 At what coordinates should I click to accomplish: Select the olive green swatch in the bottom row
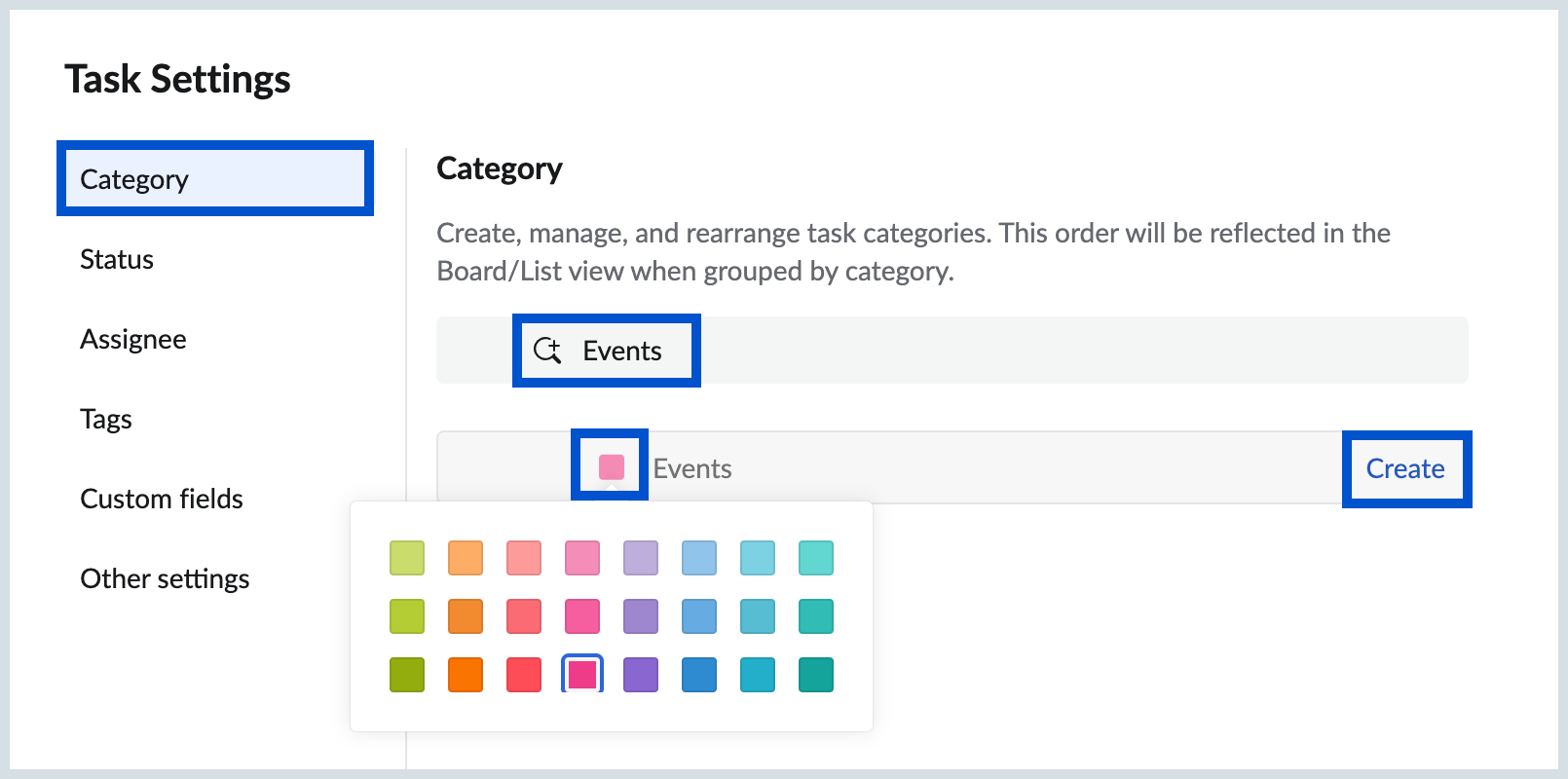[407, 674]
